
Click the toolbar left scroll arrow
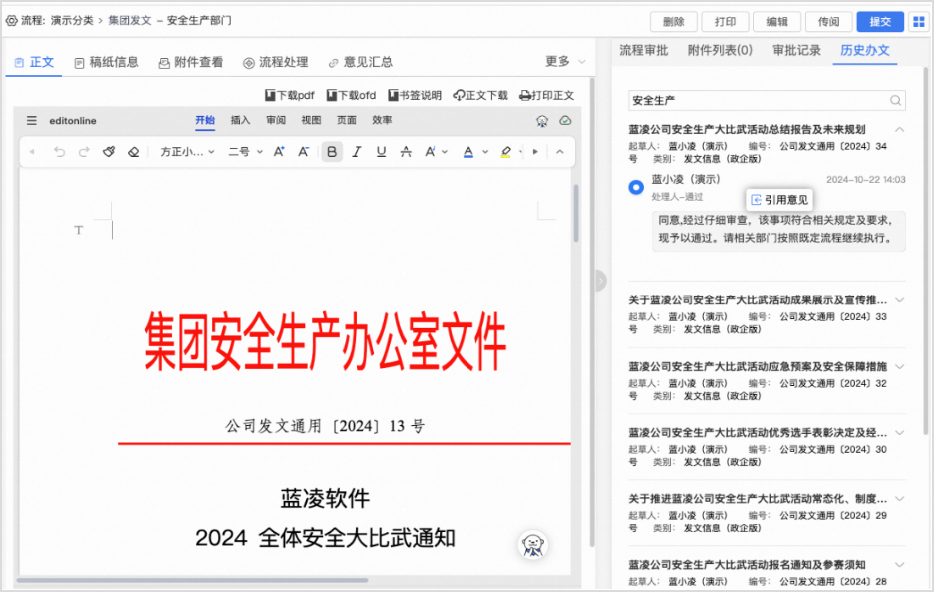coord(32,152)
